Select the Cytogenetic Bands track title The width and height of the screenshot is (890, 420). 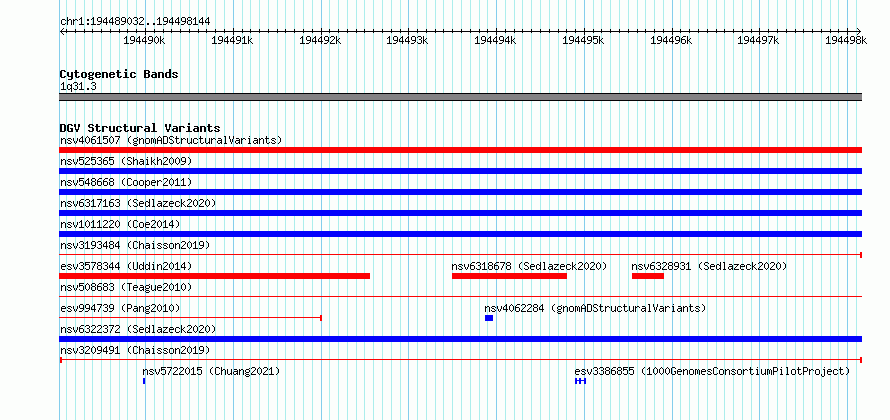[119, 74]
